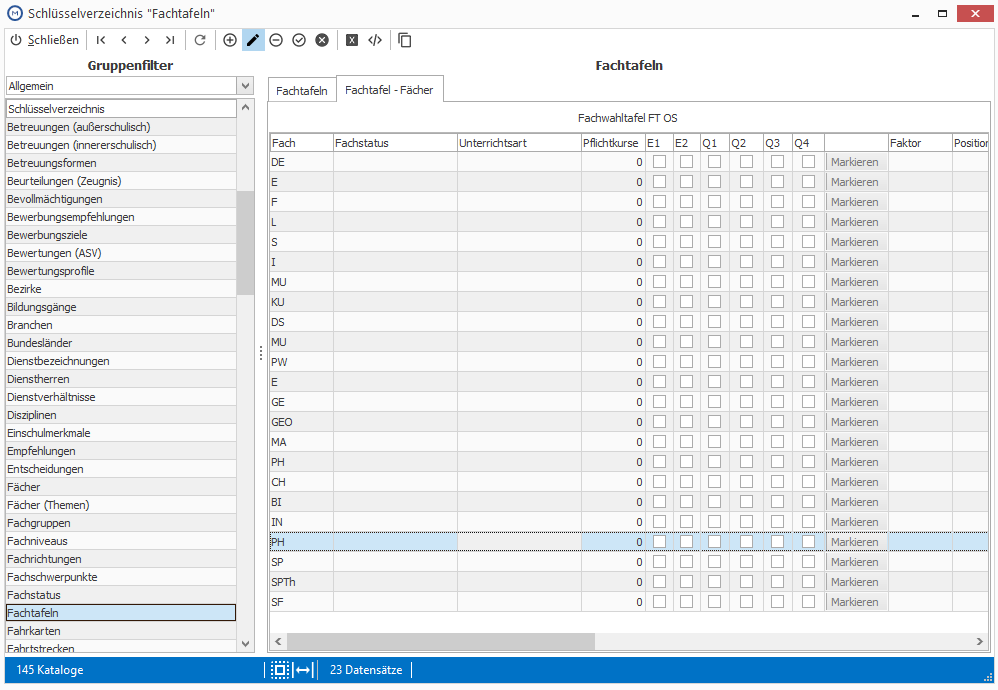This screenshot has width=998, height=690.
Task: Click the refresh reload icon
Action: [200, 40]
